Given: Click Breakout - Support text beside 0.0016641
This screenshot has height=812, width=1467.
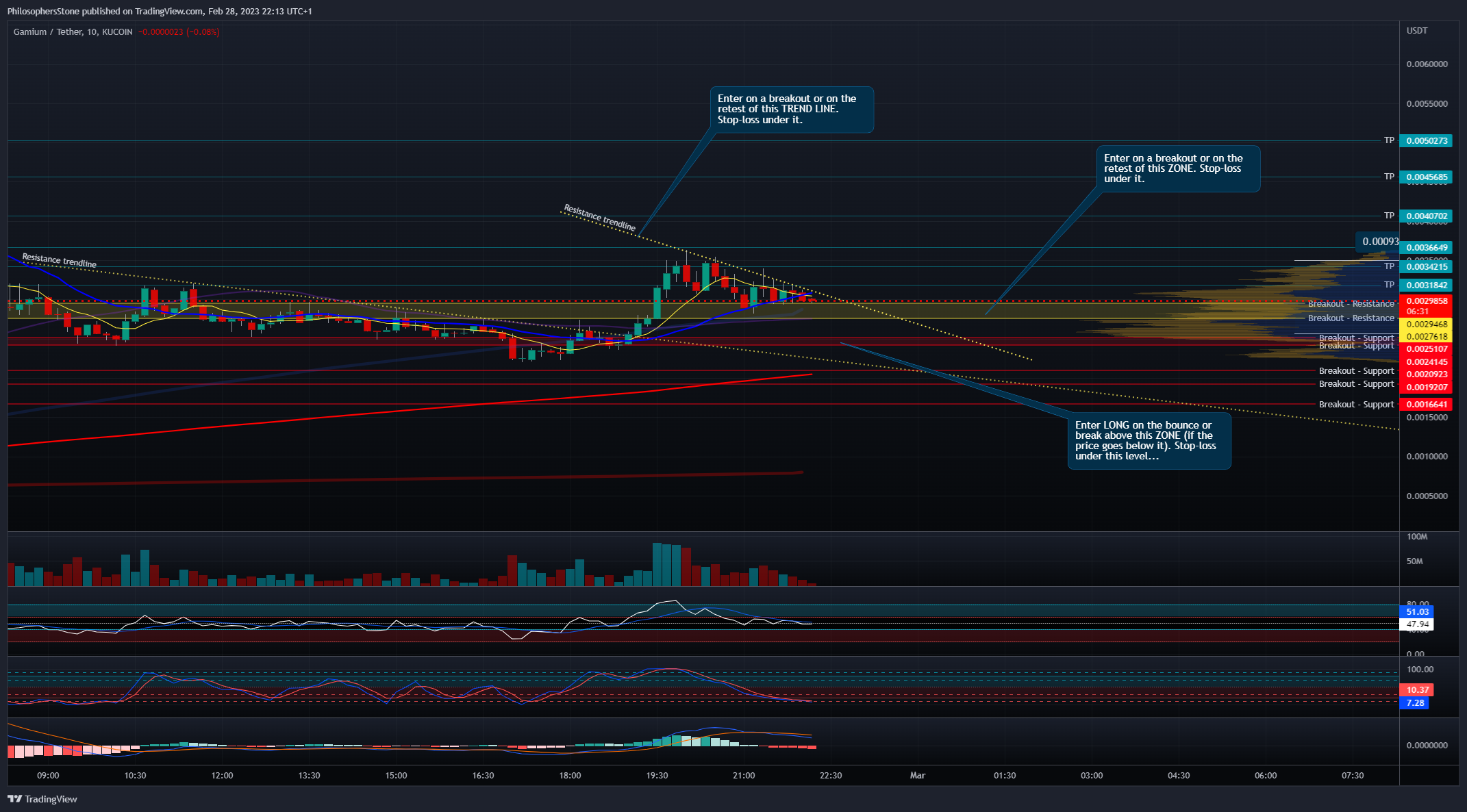Looking at the screenshot, I should [x=1356, y=405].
